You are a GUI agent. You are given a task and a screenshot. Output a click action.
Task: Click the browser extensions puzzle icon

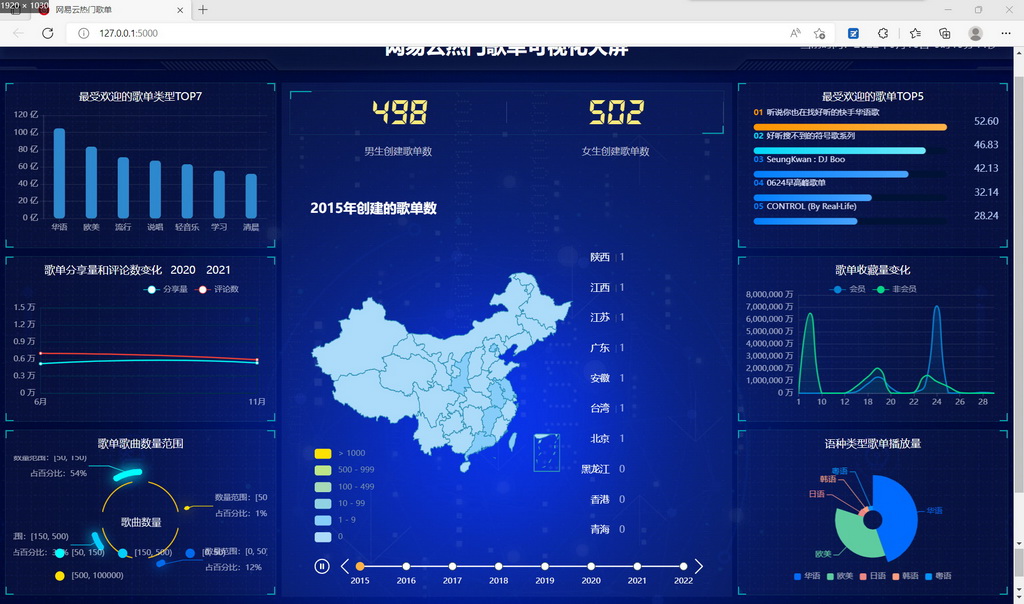click(883, 33)
